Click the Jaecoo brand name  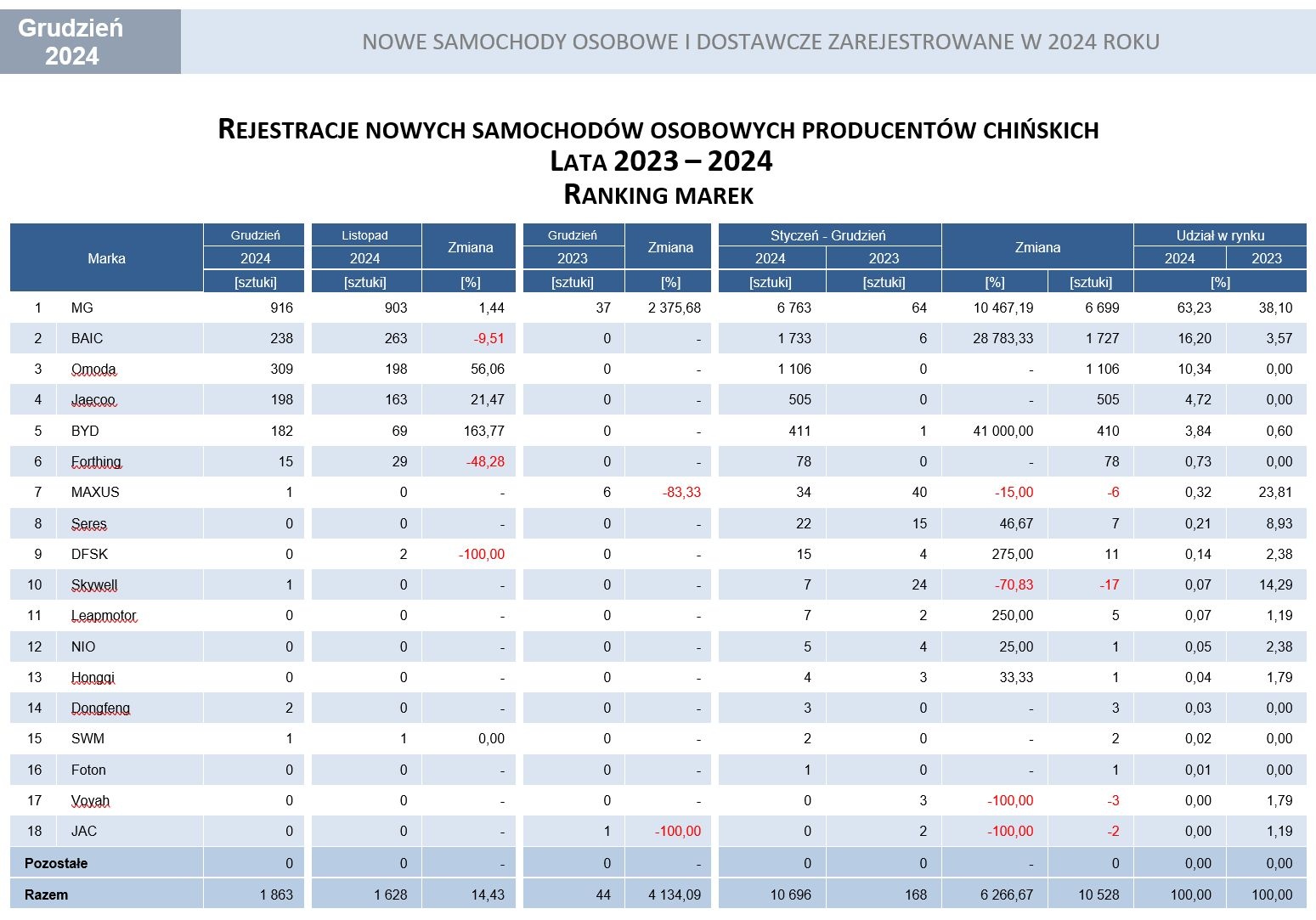tap(93, 400)
